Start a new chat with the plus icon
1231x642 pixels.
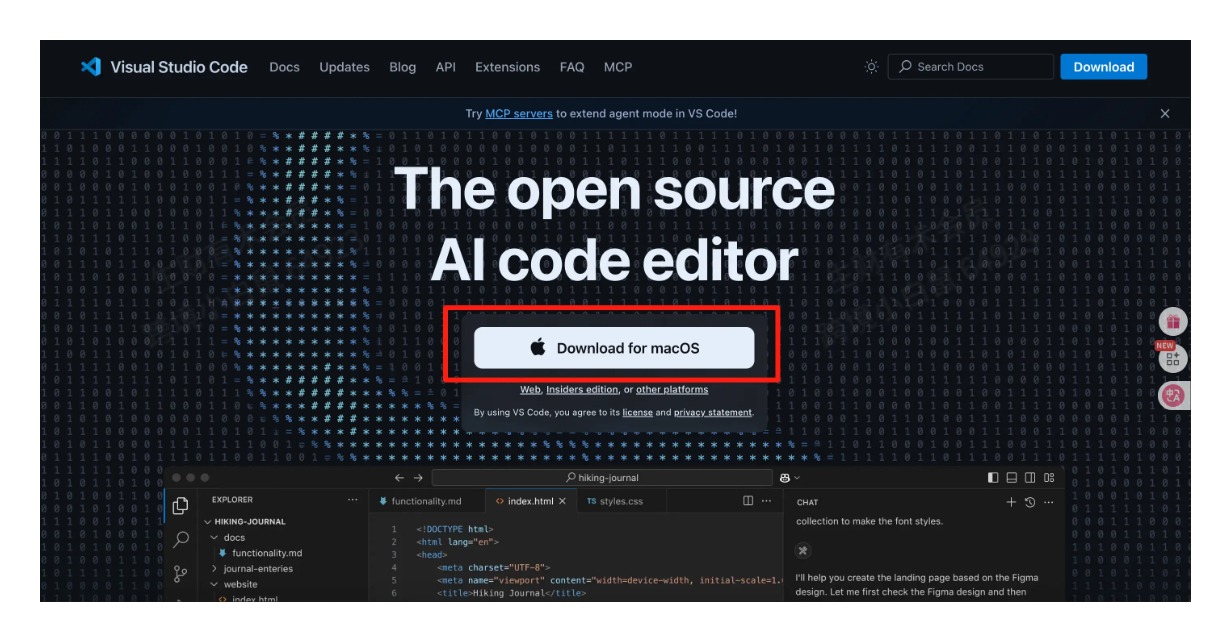point(1011,502)
